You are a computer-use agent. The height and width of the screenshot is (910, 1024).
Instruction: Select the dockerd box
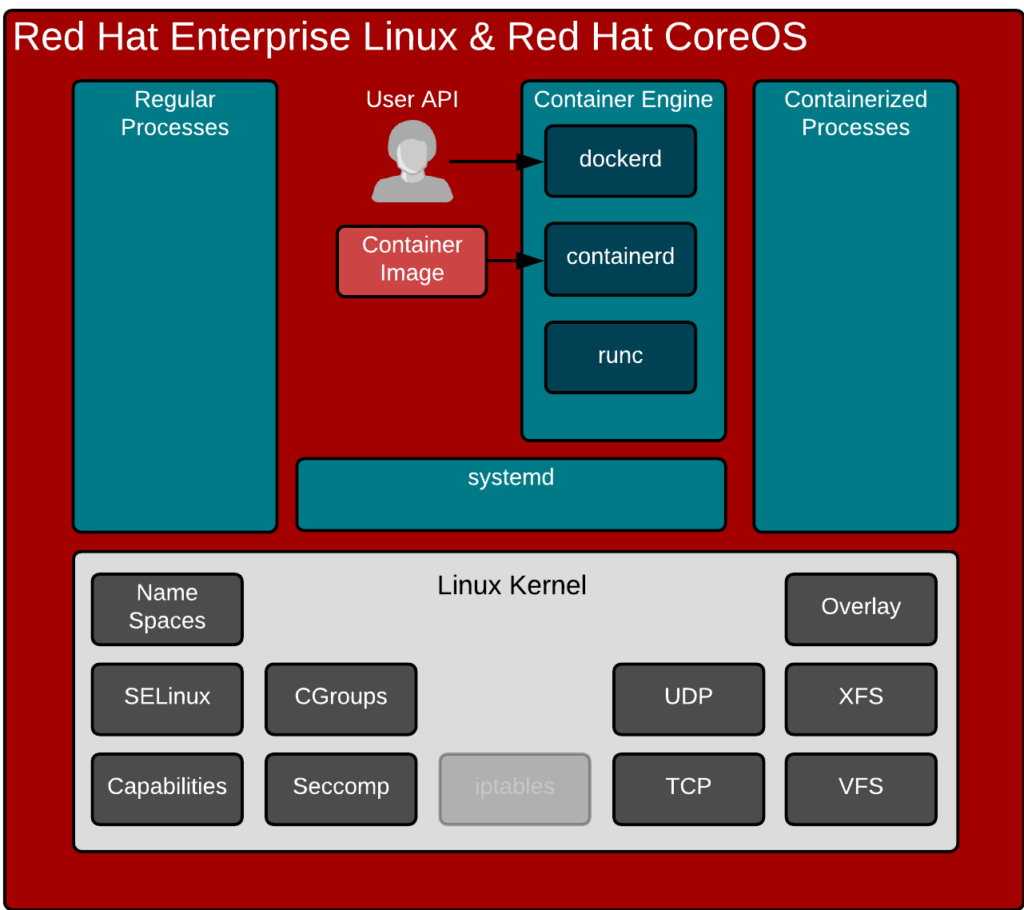[620, 161]
